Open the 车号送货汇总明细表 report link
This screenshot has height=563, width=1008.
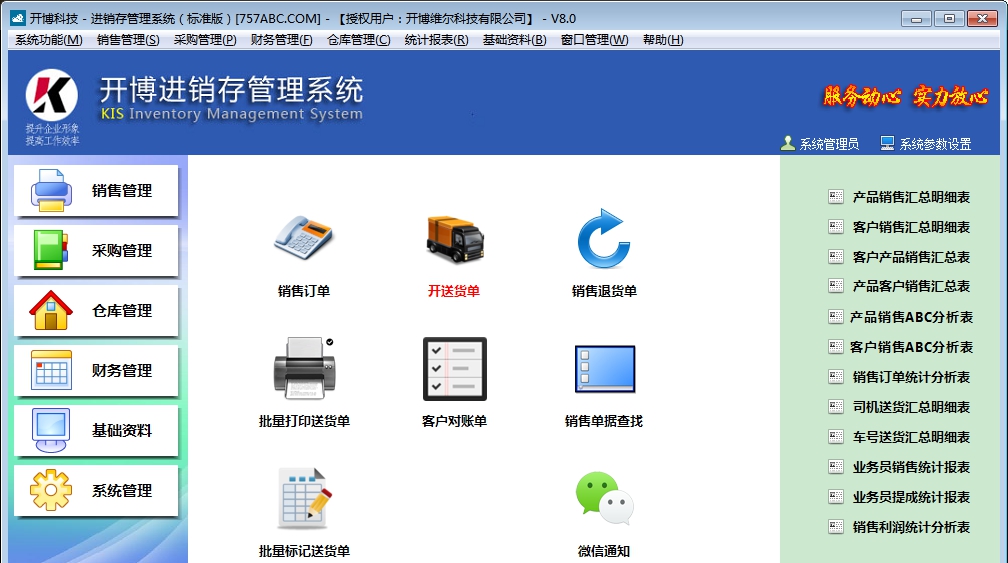pos(911,437)
